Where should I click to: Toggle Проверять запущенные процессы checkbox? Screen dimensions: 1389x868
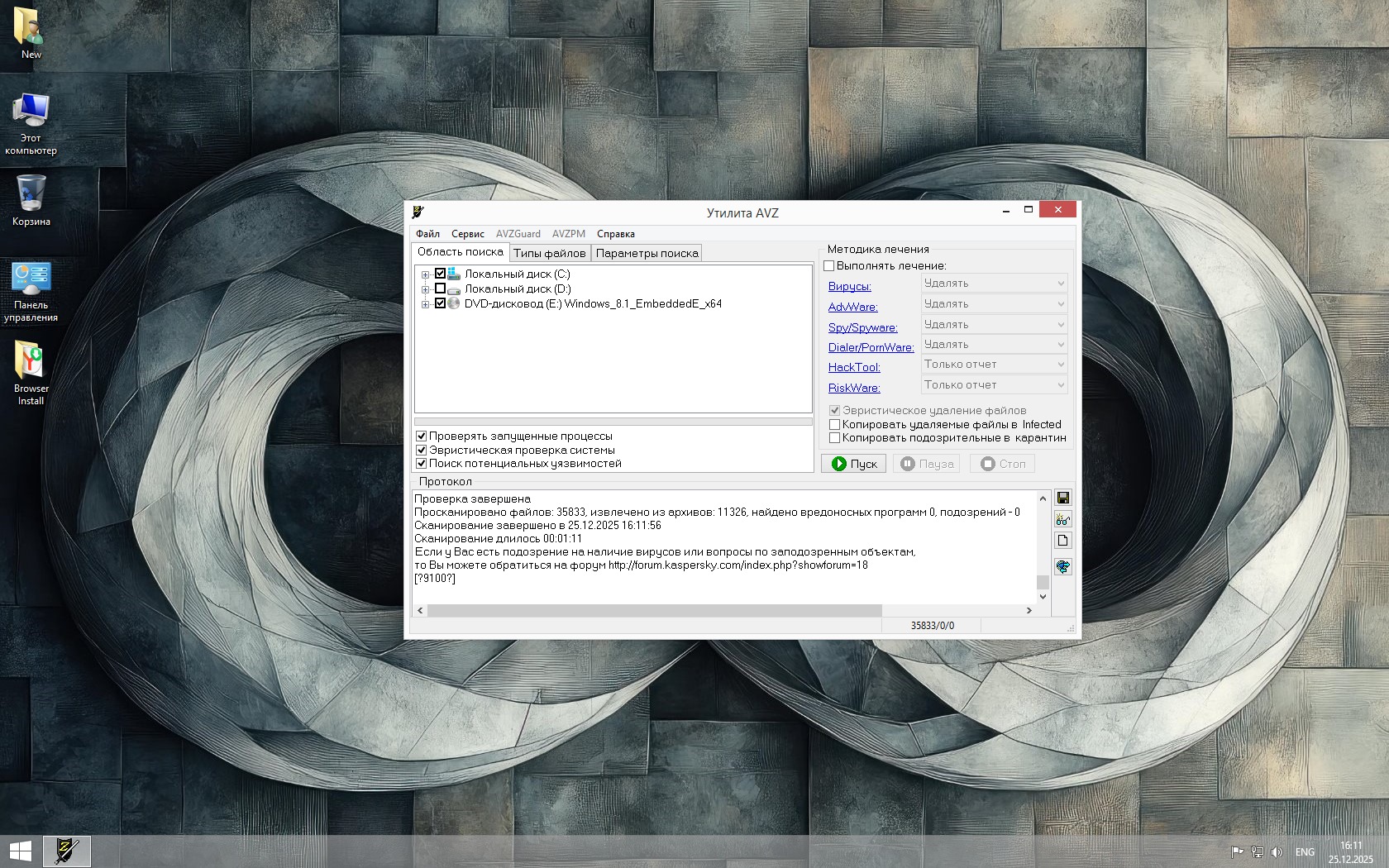tap(422, 436)
